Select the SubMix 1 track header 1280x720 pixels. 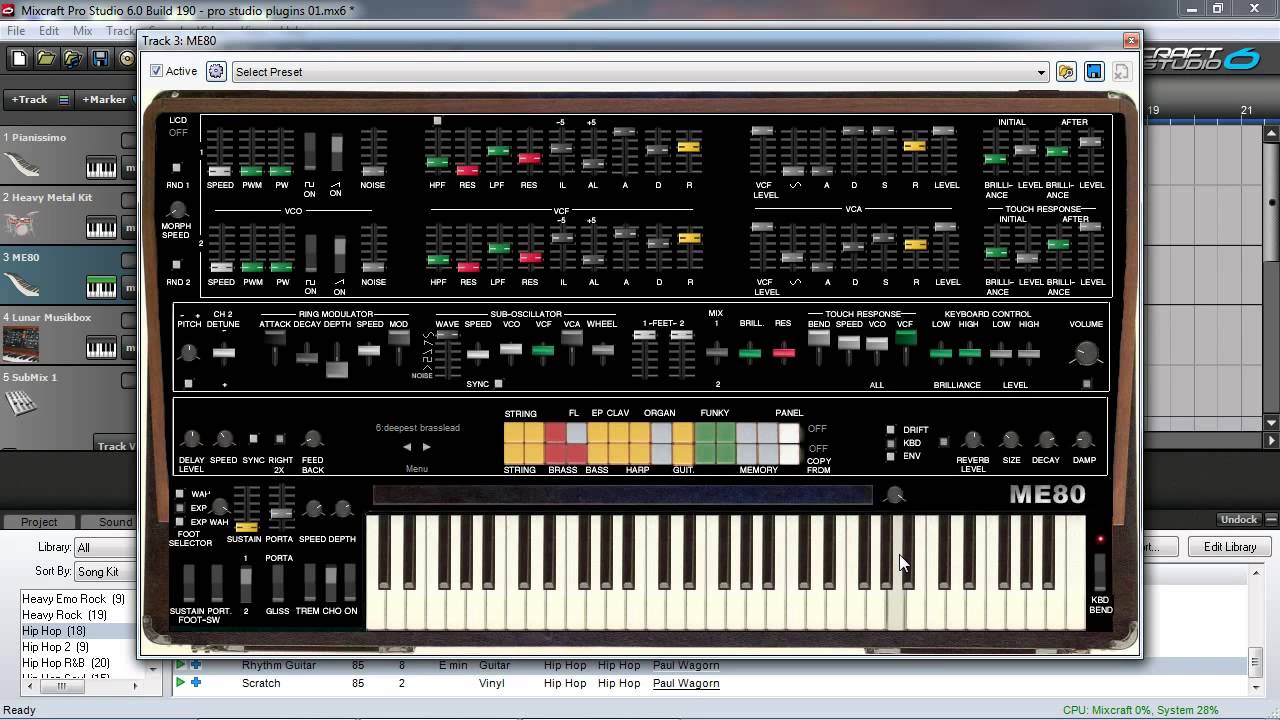pos(68,397)
